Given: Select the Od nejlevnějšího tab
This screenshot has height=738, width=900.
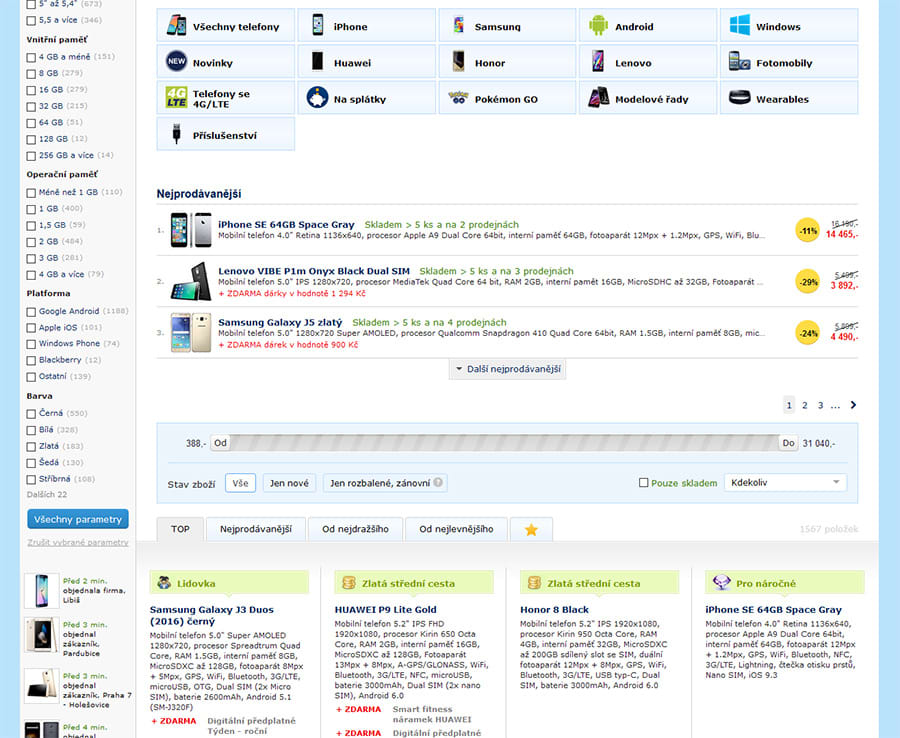Looking at the screenshot, I should point(456,529).
